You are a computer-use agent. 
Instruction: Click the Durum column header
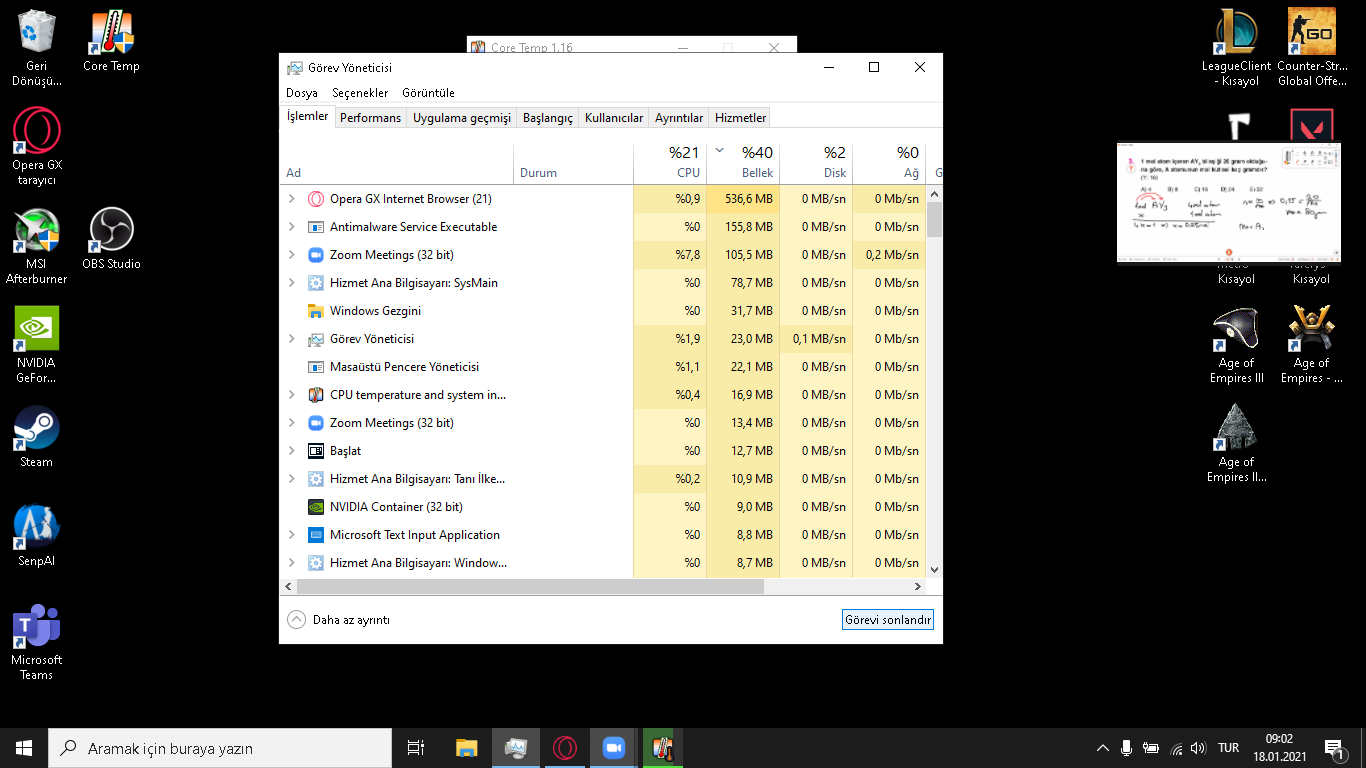pos(573,163)
